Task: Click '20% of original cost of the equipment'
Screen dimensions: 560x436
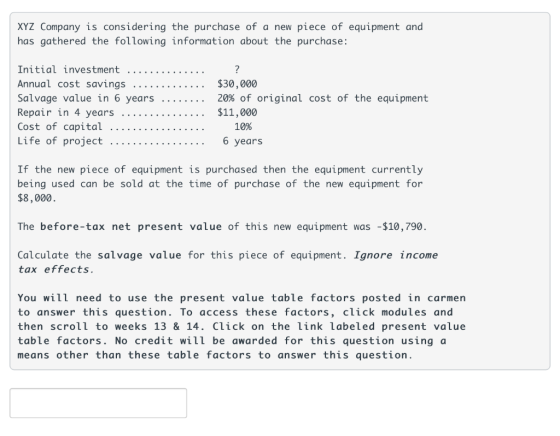Action: click(x=323, y=98)
